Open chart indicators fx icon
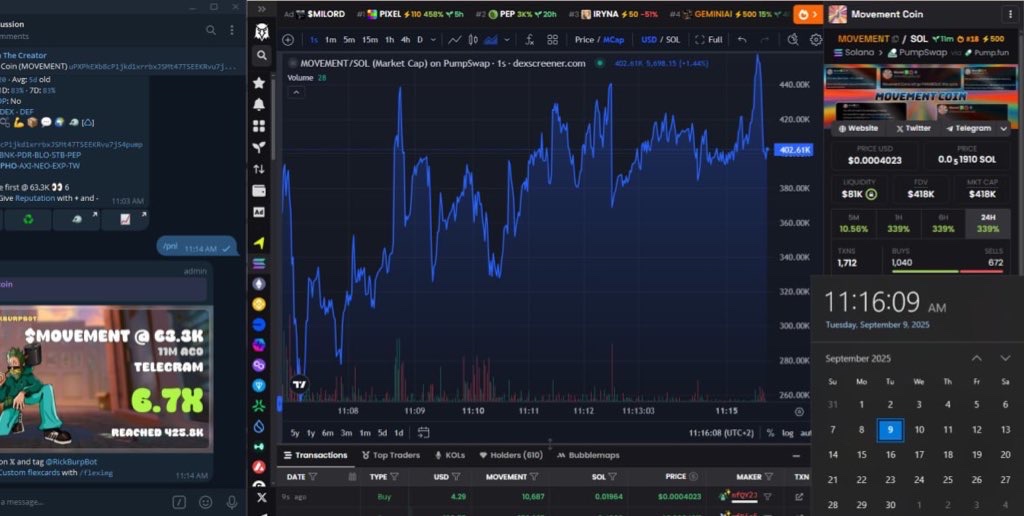The height and width of the screenshot is (516, 1024). [530, 40]
